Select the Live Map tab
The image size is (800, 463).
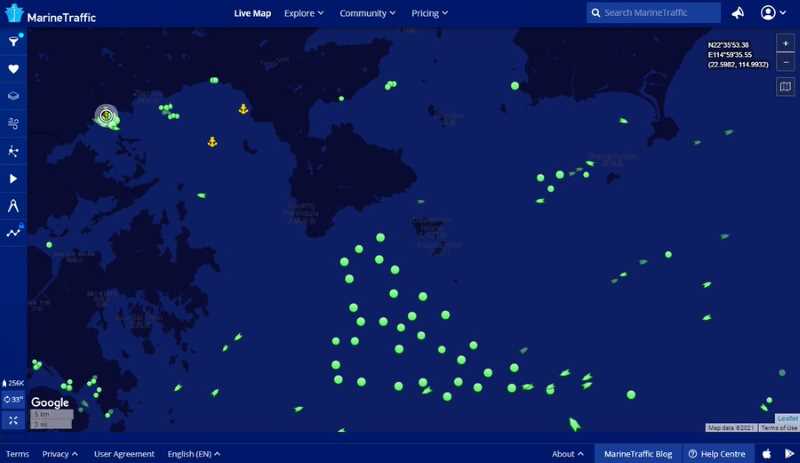(x=252, y=13)
